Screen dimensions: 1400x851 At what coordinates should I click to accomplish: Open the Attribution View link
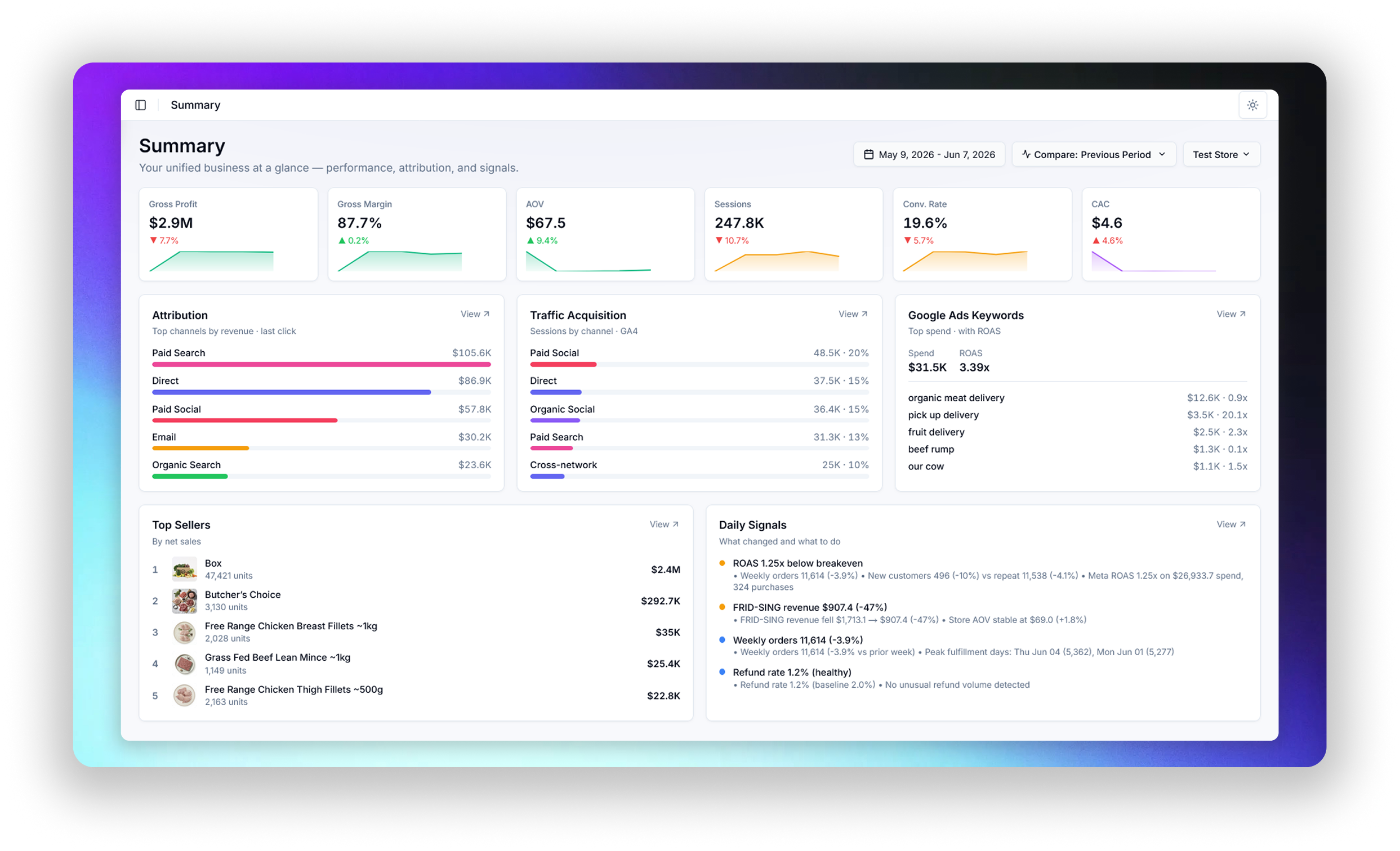[474, 314]
